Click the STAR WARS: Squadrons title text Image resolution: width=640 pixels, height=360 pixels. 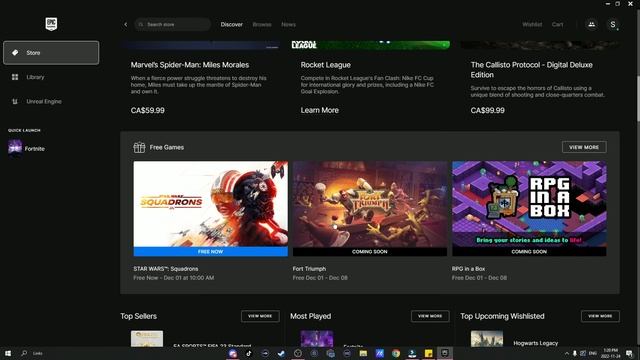coord(166,269)
